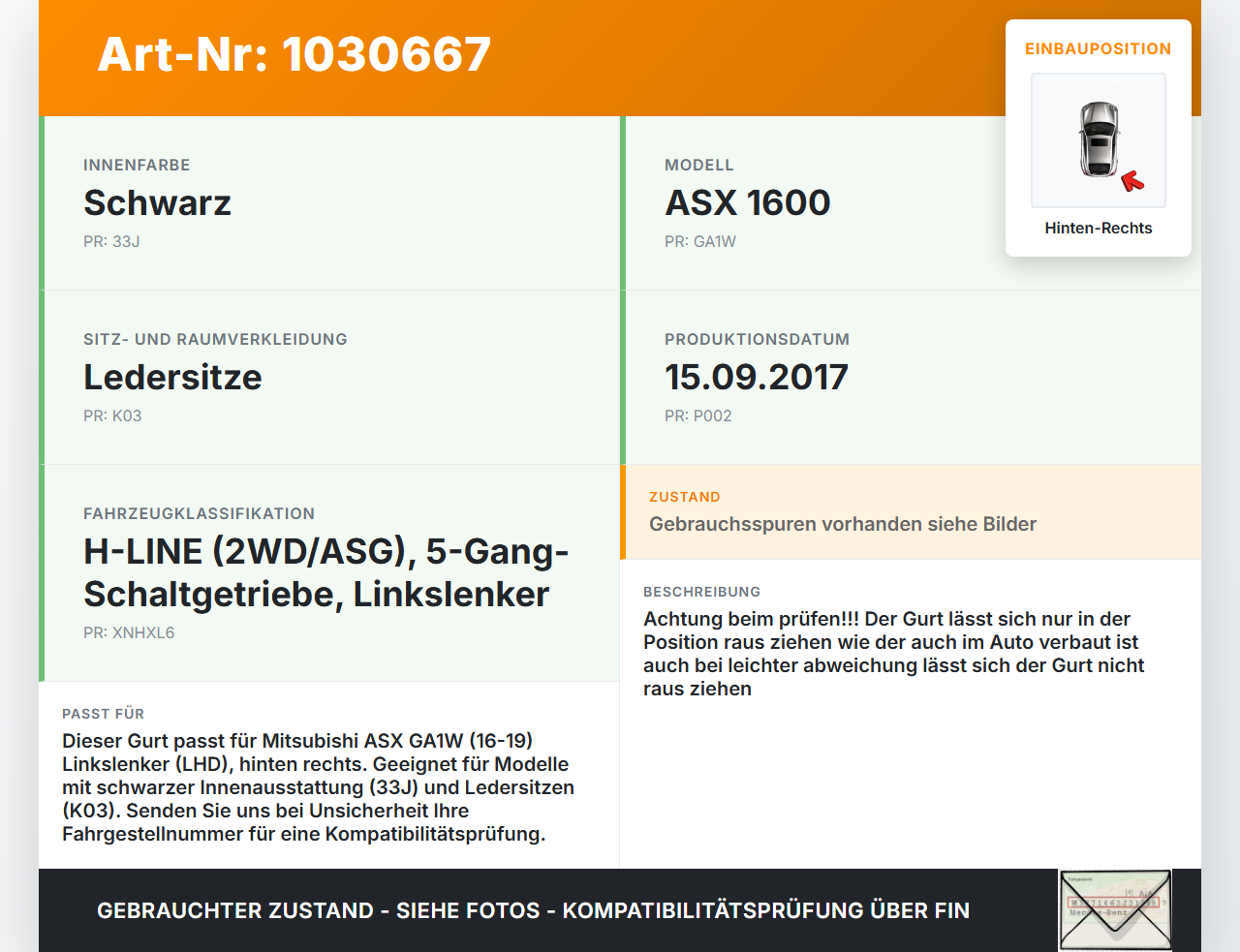The image size is (1240, 952).
Task: Click the PR: GA1W code text
Action: (699, 241)
